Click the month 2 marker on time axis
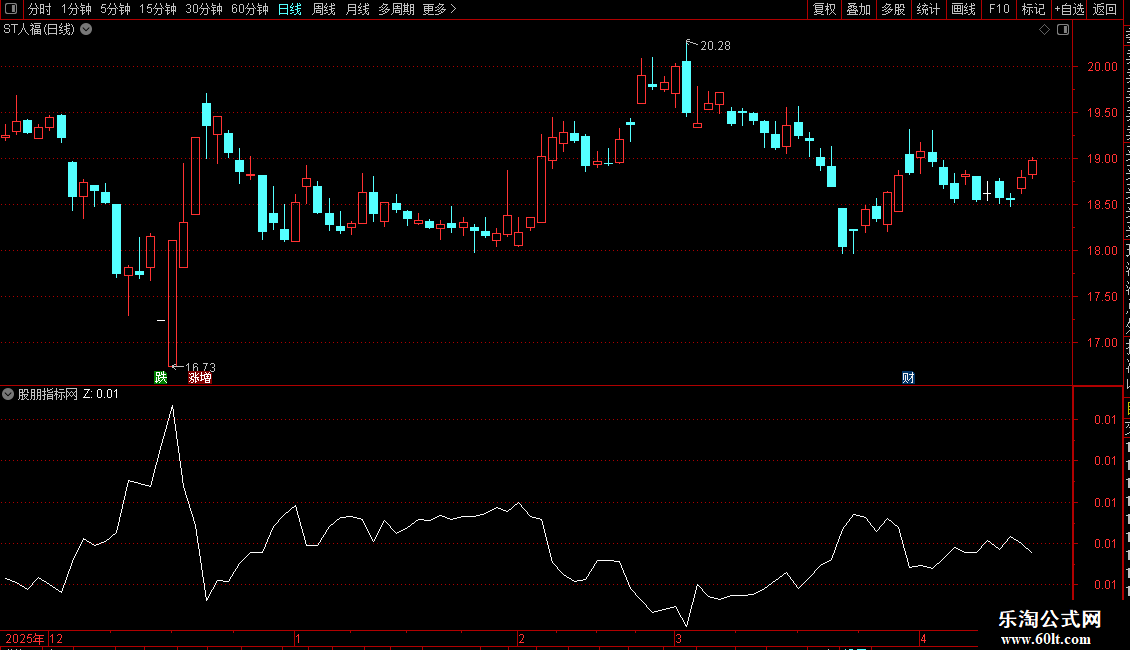 521,638
